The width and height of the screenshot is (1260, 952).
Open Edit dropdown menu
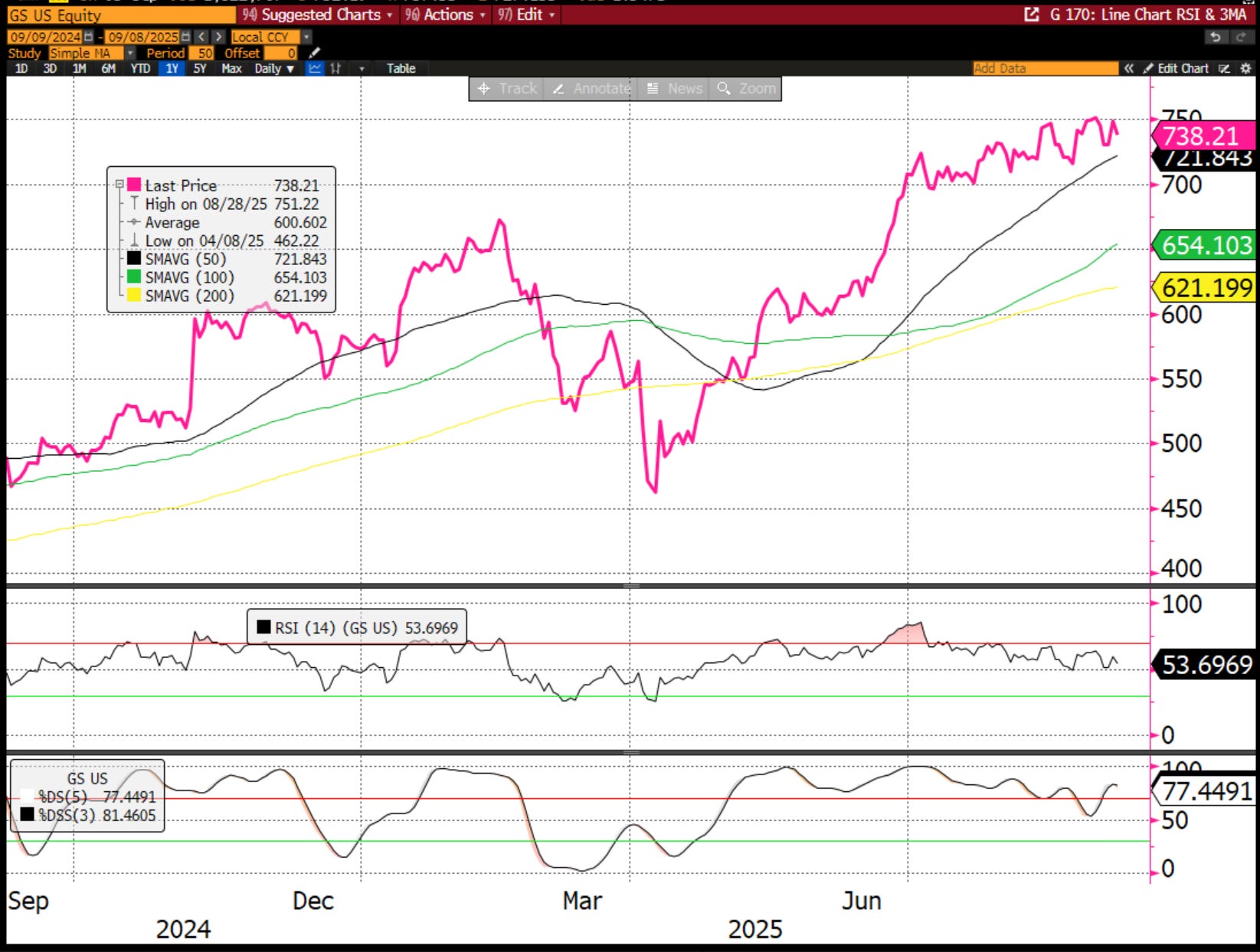click(x=525, y=15)
